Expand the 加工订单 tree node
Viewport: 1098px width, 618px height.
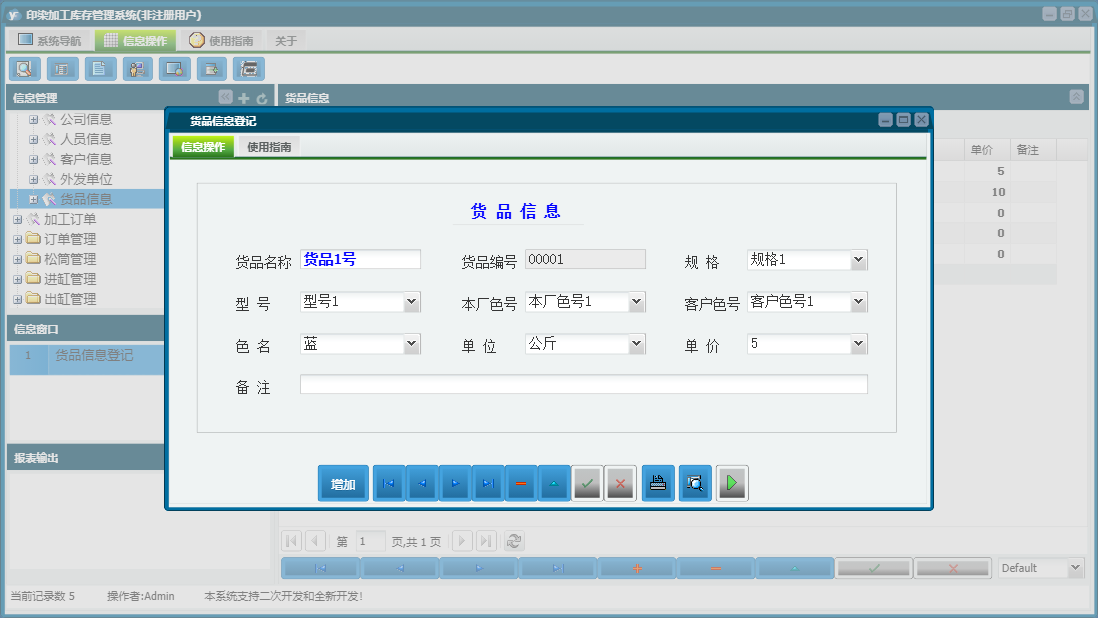pyautogui.click(x=18, y=220)
